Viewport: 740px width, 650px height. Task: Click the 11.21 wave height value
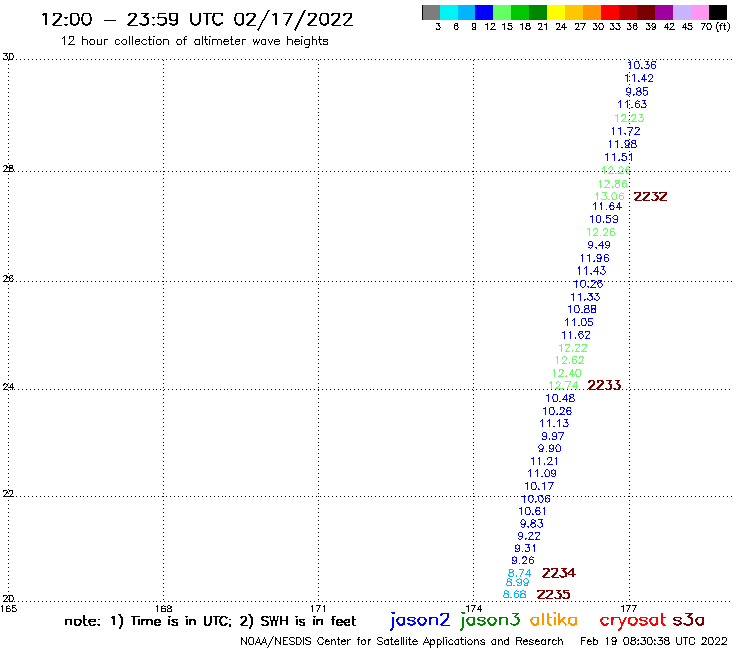544,462
